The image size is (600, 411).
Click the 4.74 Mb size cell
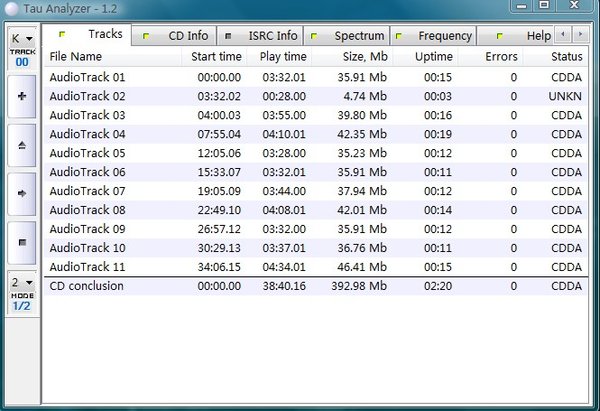coord(365,96)
